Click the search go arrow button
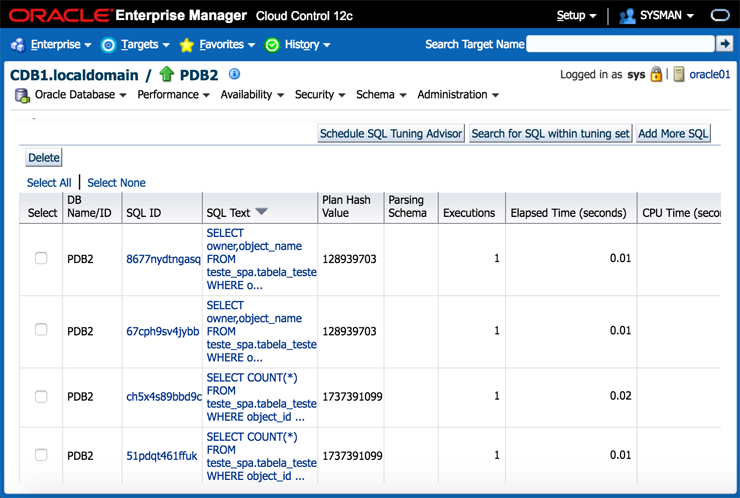The width and height of the screenshot is (740, 498). point(725,44)
